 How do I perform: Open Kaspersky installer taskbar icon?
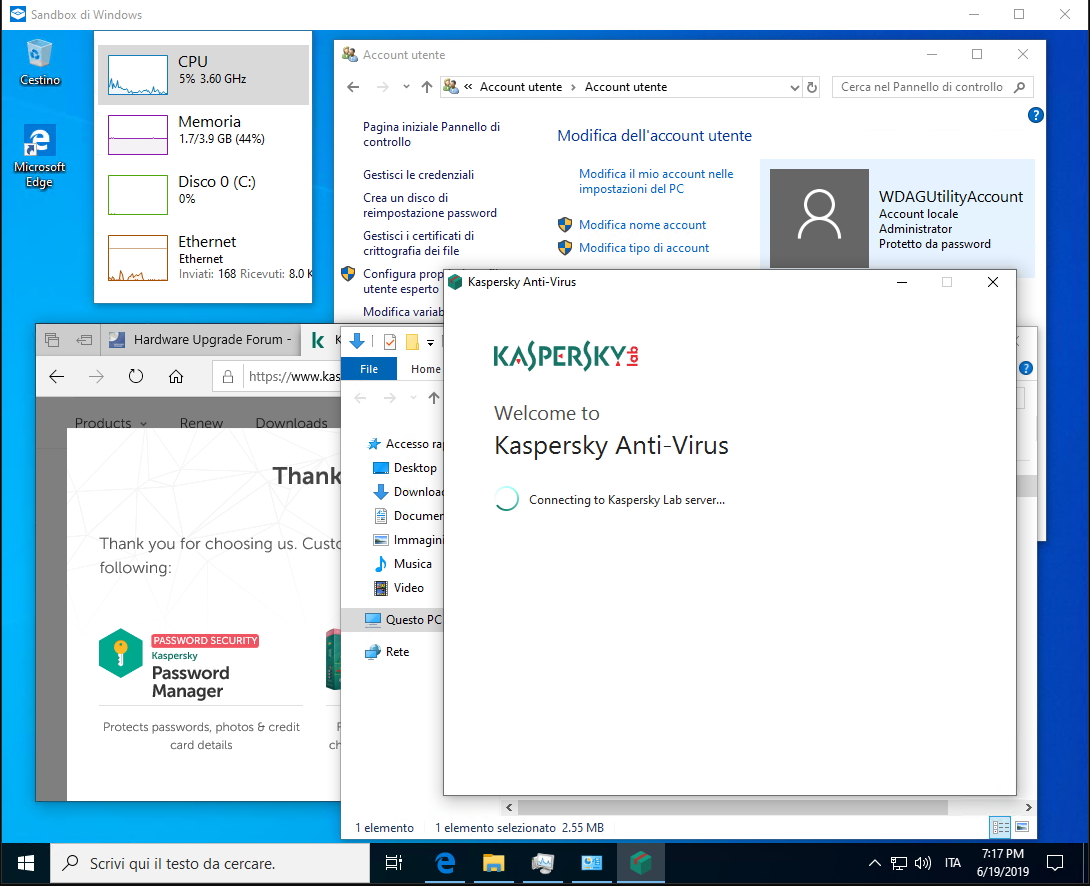640,864
